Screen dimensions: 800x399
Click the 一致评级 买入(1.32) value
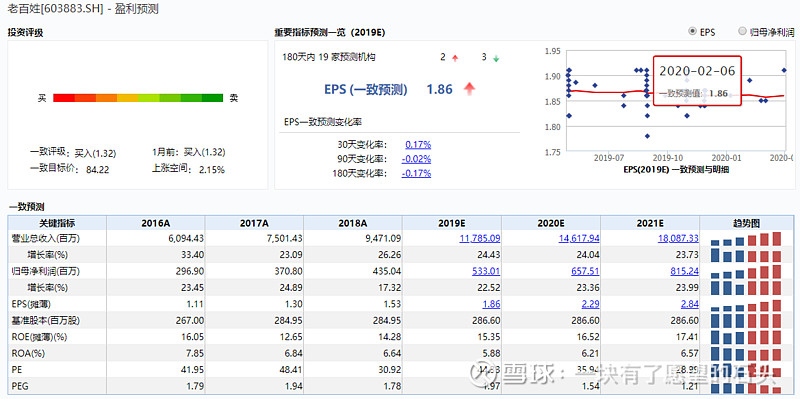pyautogui.click(x=95, y=153)
